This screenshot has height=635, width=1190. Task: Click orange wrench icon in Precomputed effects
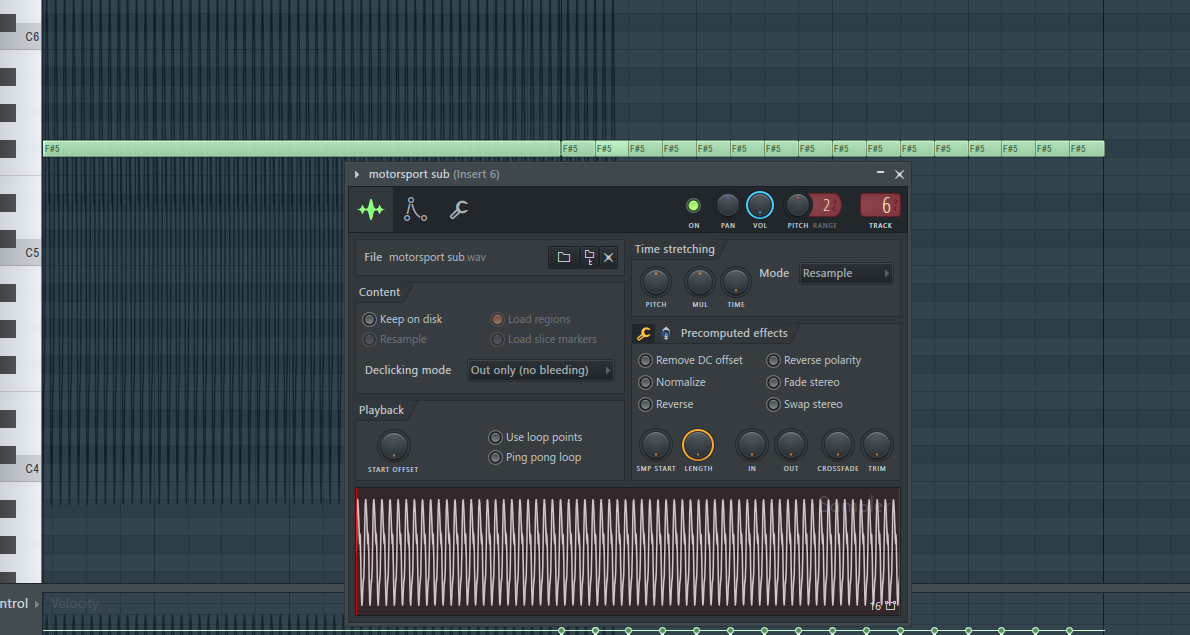click(644, 334)
